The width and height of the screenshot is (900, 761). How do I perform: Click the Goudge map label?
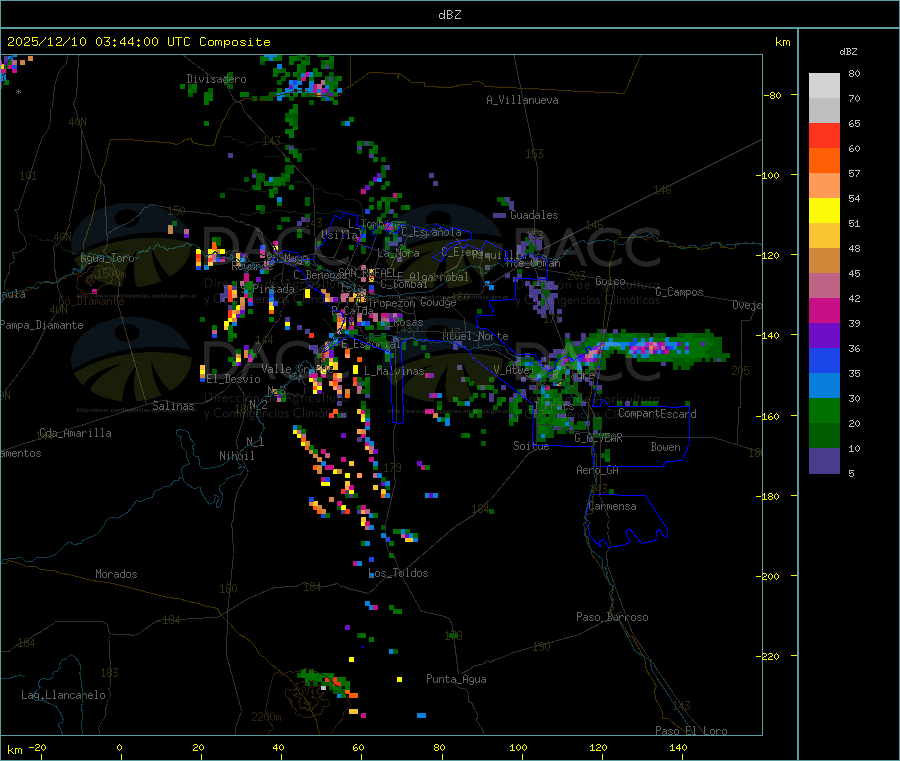pyautogui.click(x=438, y=302)
